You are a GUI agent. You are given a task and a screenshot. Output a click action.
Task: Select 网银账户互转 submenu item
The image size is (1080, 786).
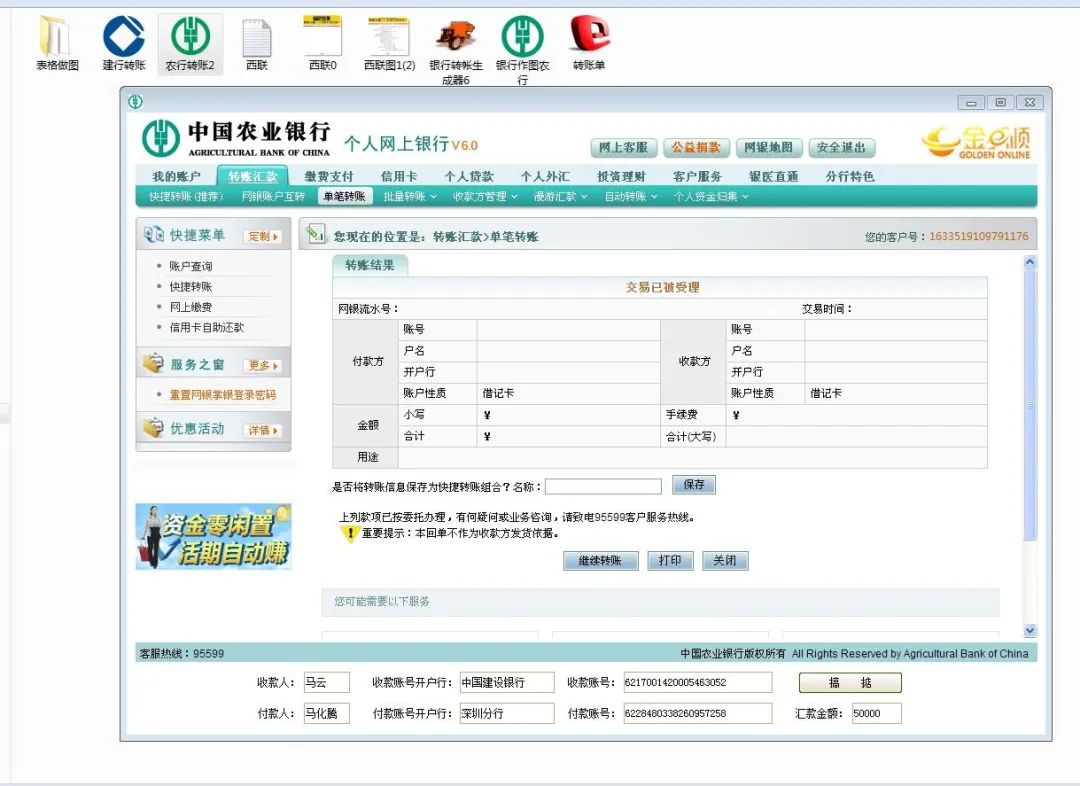pyautogui.click(x=273, y=196)
